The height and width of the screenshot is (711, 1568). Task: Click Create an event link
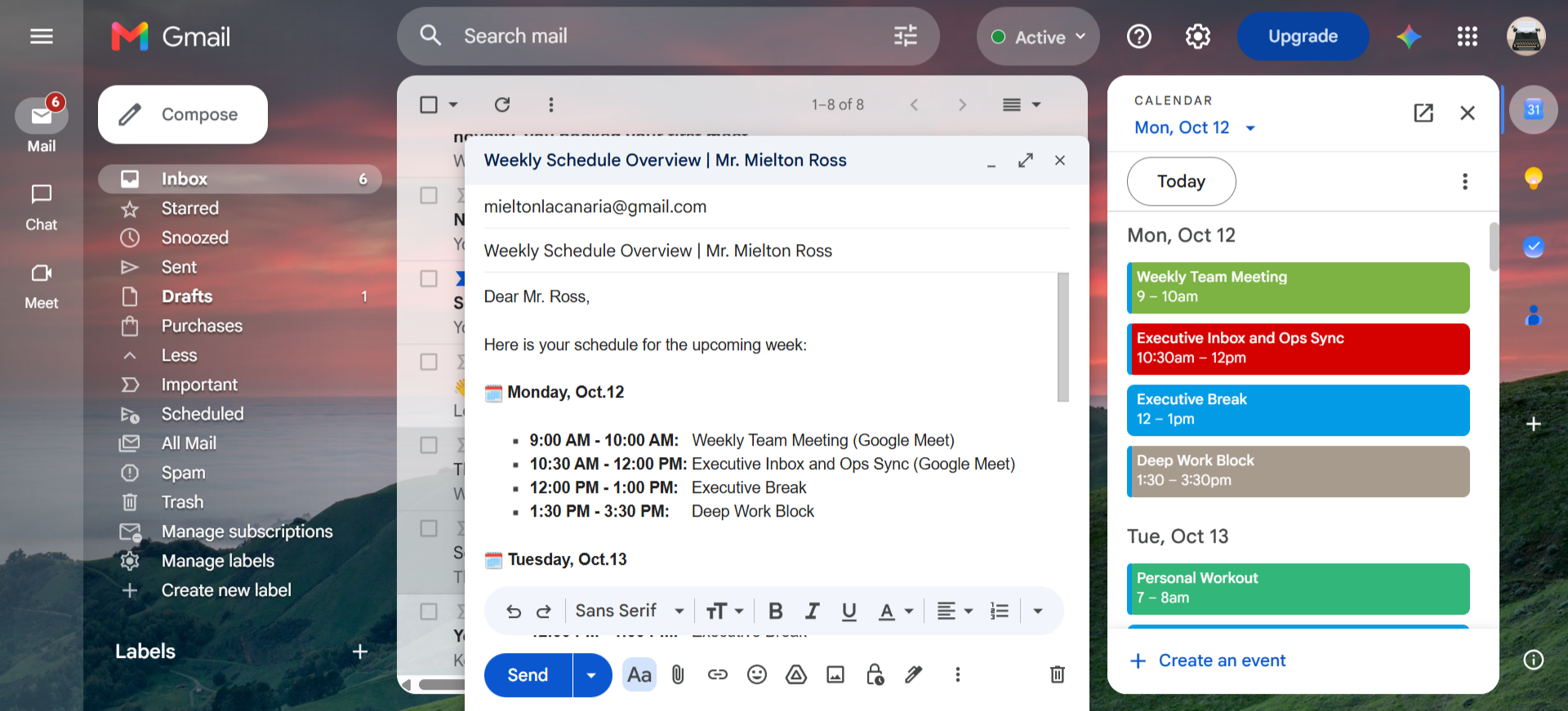[1208, 660]
